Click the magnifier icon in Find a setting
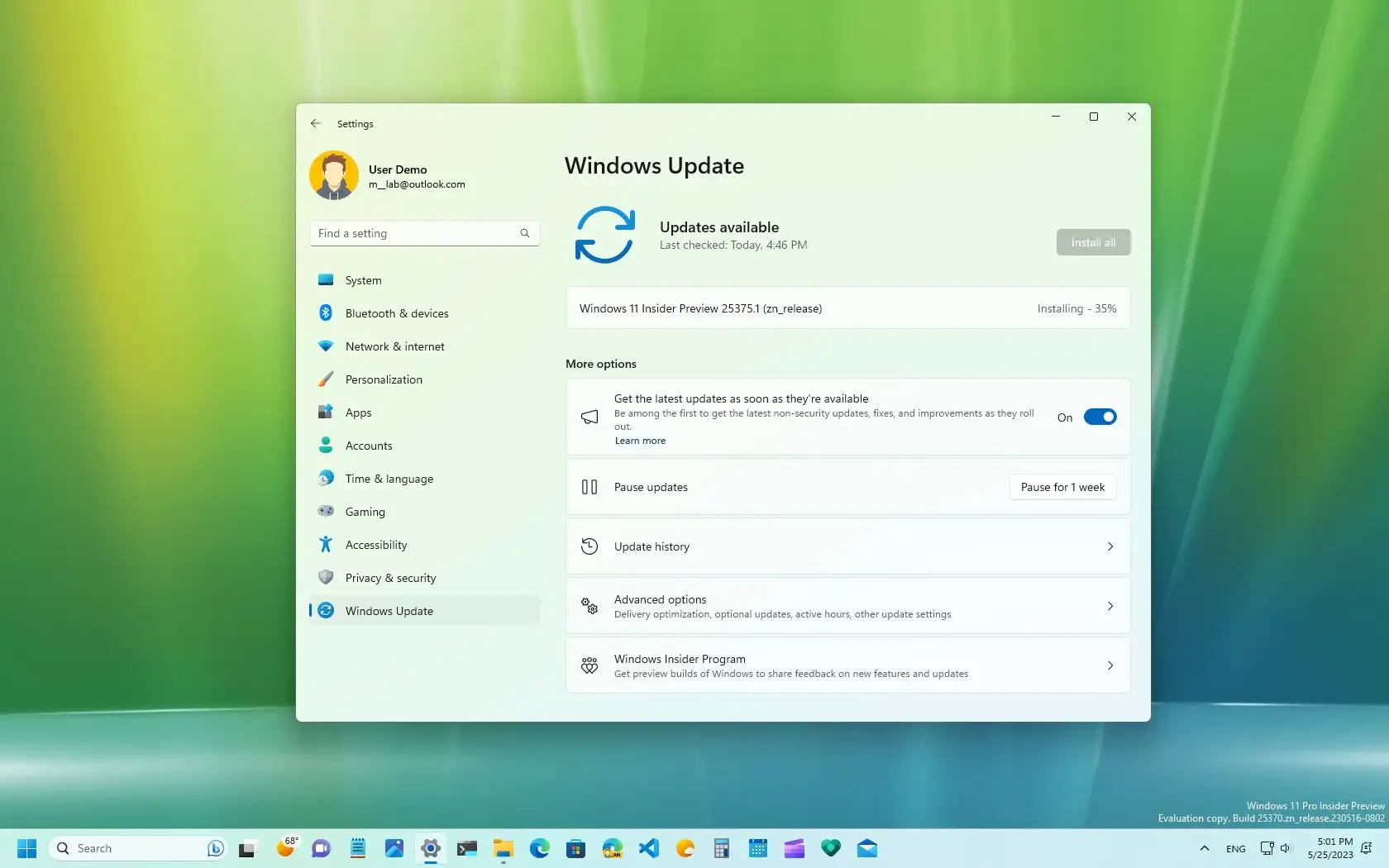 coord(524,233)
